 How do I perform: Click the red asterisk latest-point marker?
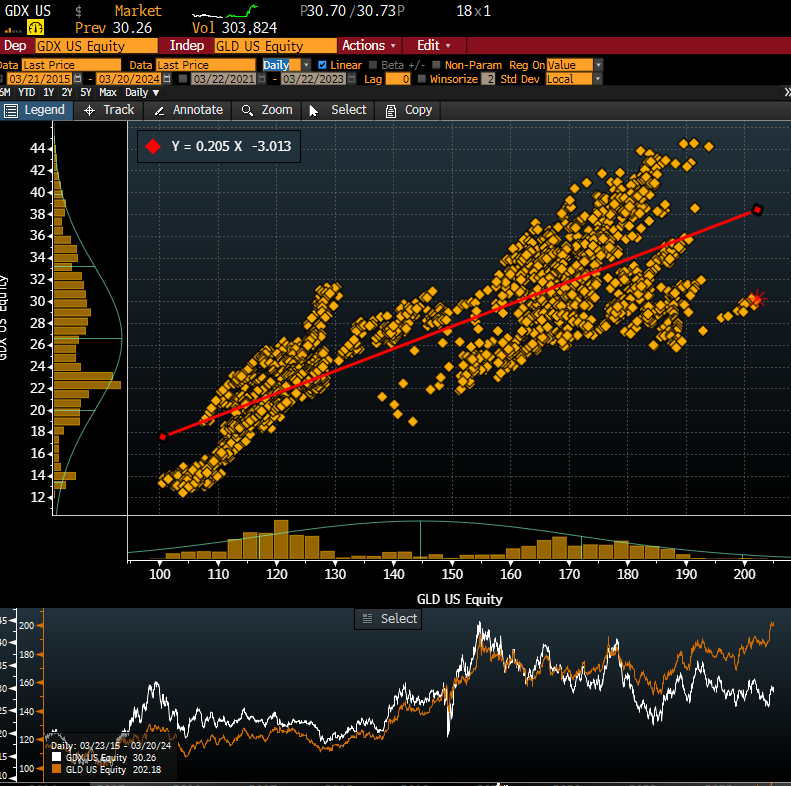click(756, 300)
